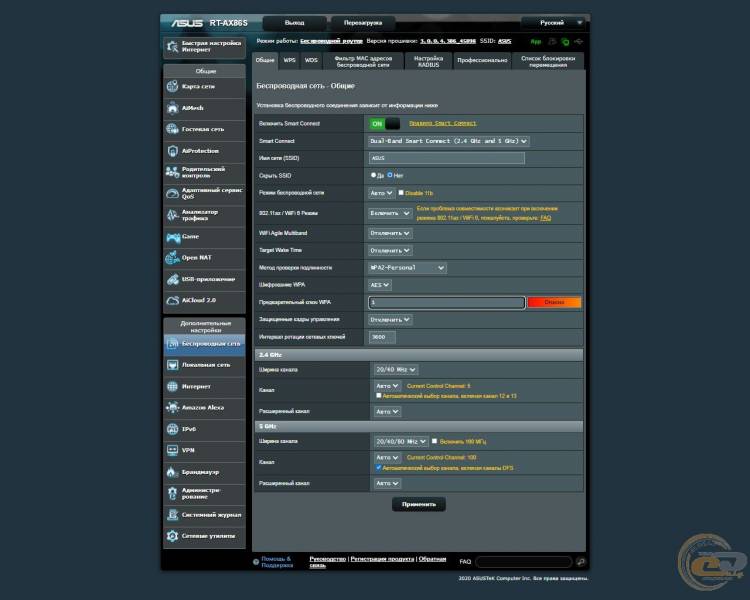Open Карта сети network map icon
750x600 pixels.
pyautogui.click(x=172, y=86)
